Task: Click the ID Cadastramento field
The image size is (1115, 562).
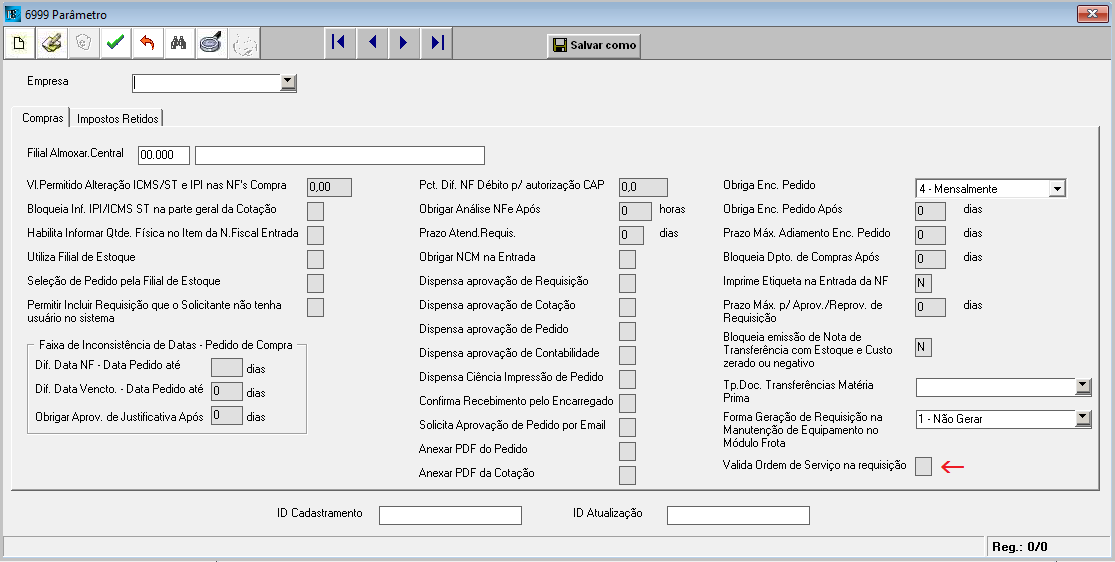Action: pyautogui.click(x=450, y=515)
